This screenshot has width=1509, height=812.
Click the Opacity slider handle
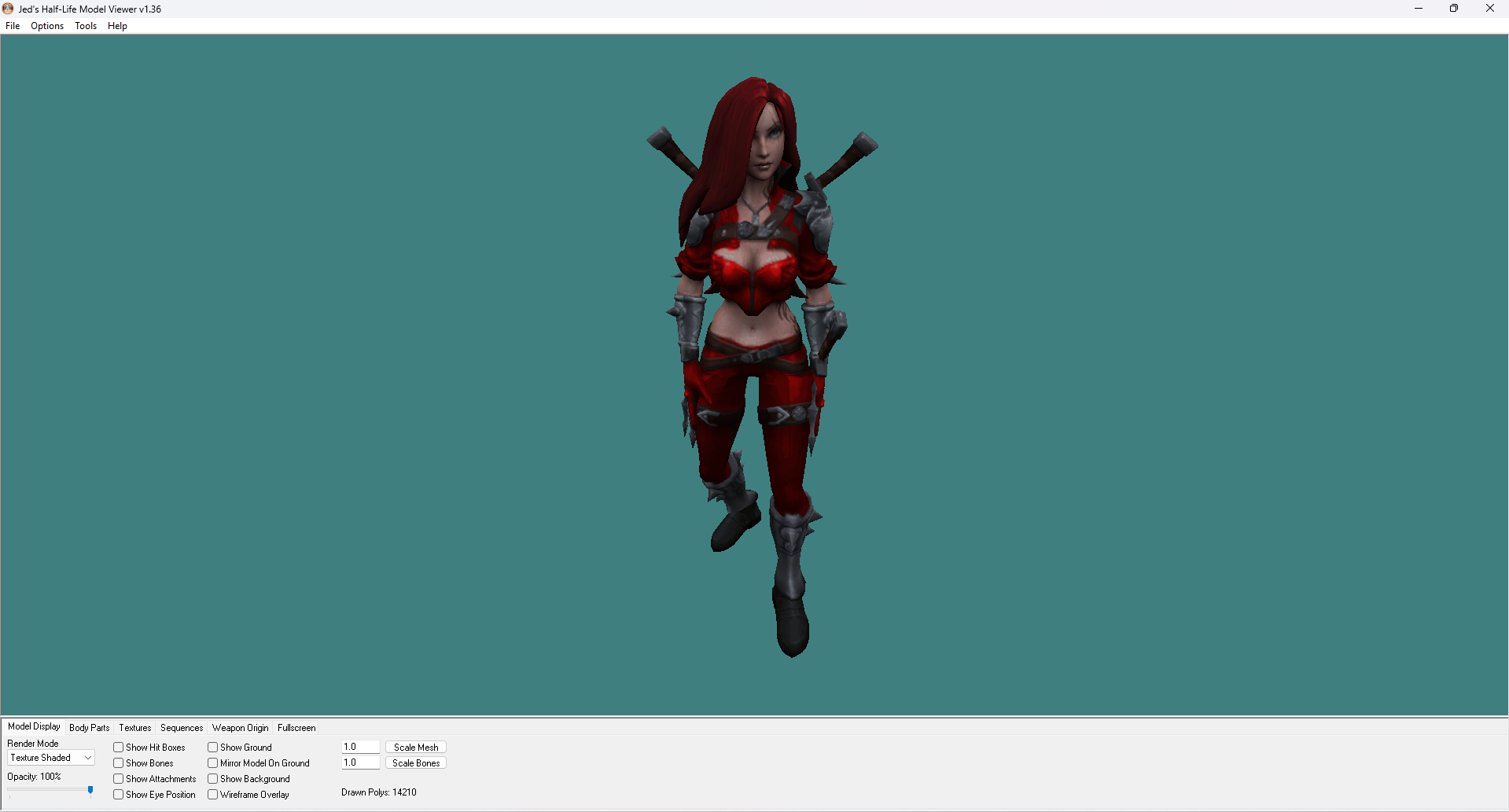(x=90, y=790)
